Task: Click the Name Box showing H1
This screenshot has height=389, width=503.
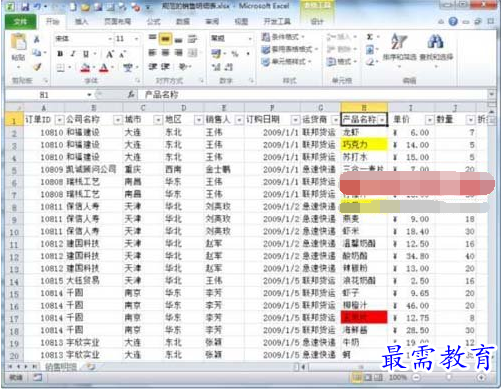Action: (x=49, y=95)
